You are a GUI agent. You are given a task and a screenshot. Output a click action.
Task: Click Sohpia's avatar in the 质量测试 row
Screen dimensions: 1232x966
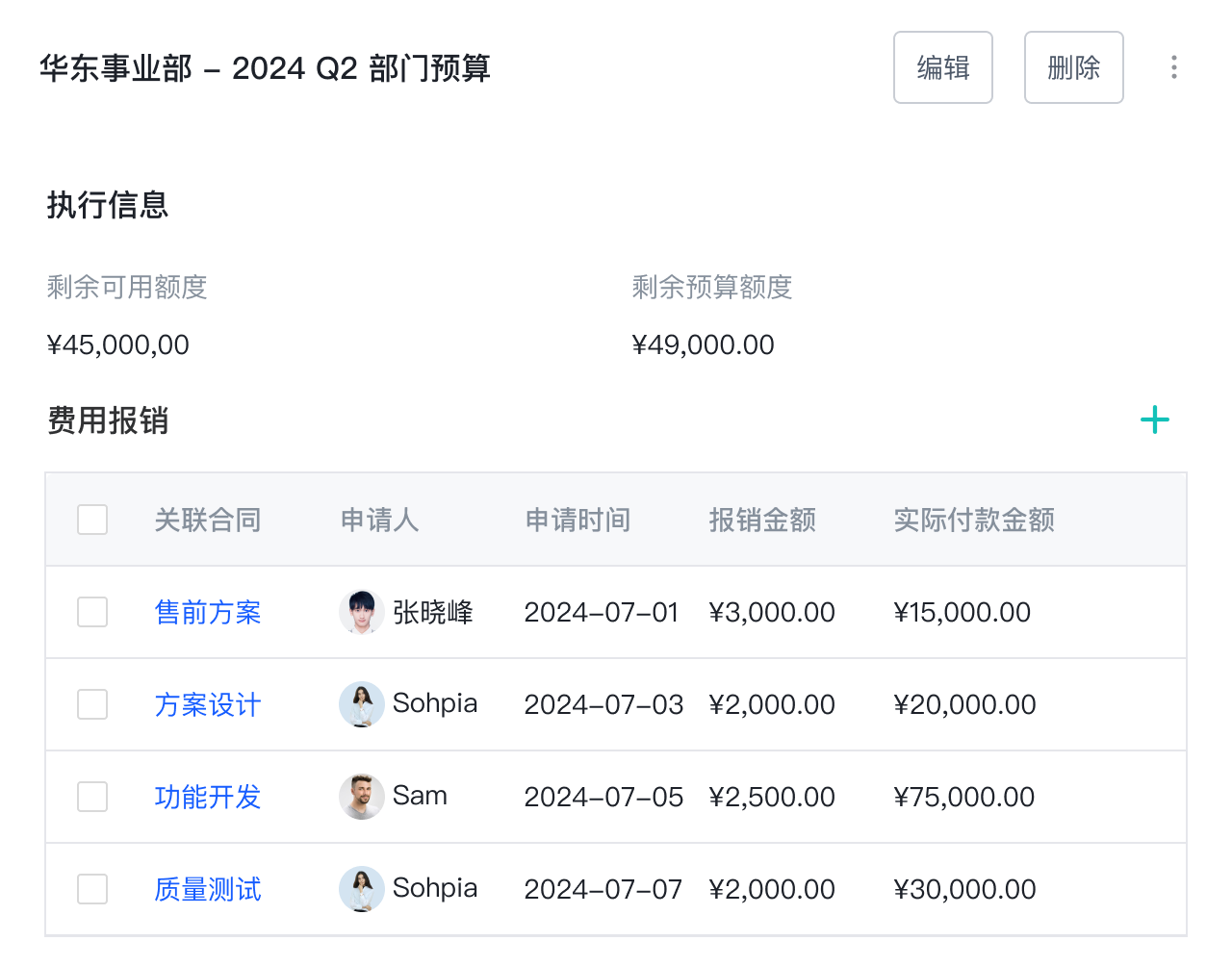362,889
